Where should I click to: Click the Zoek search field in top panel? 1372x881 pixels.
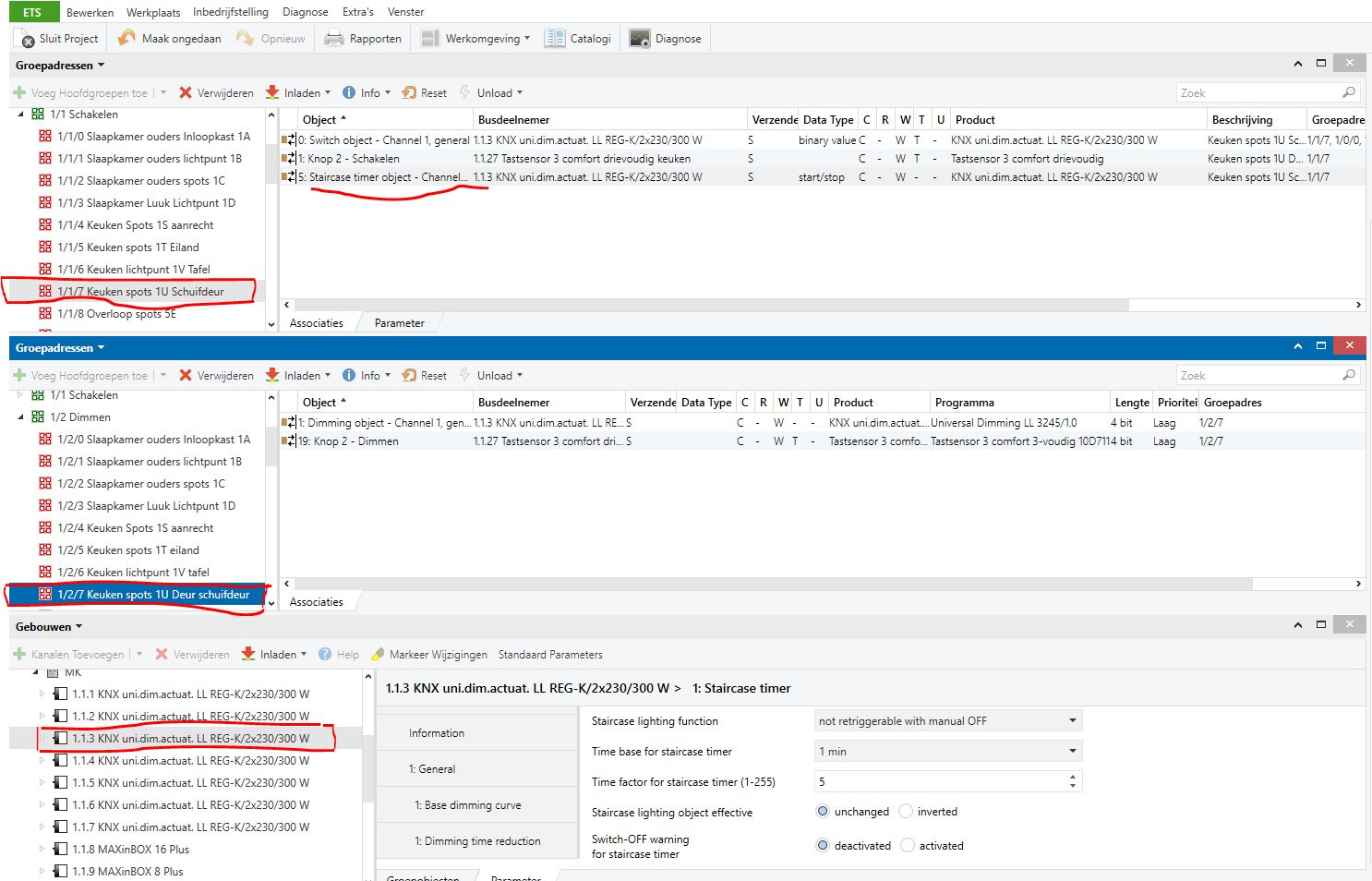tap(1258, 93)
